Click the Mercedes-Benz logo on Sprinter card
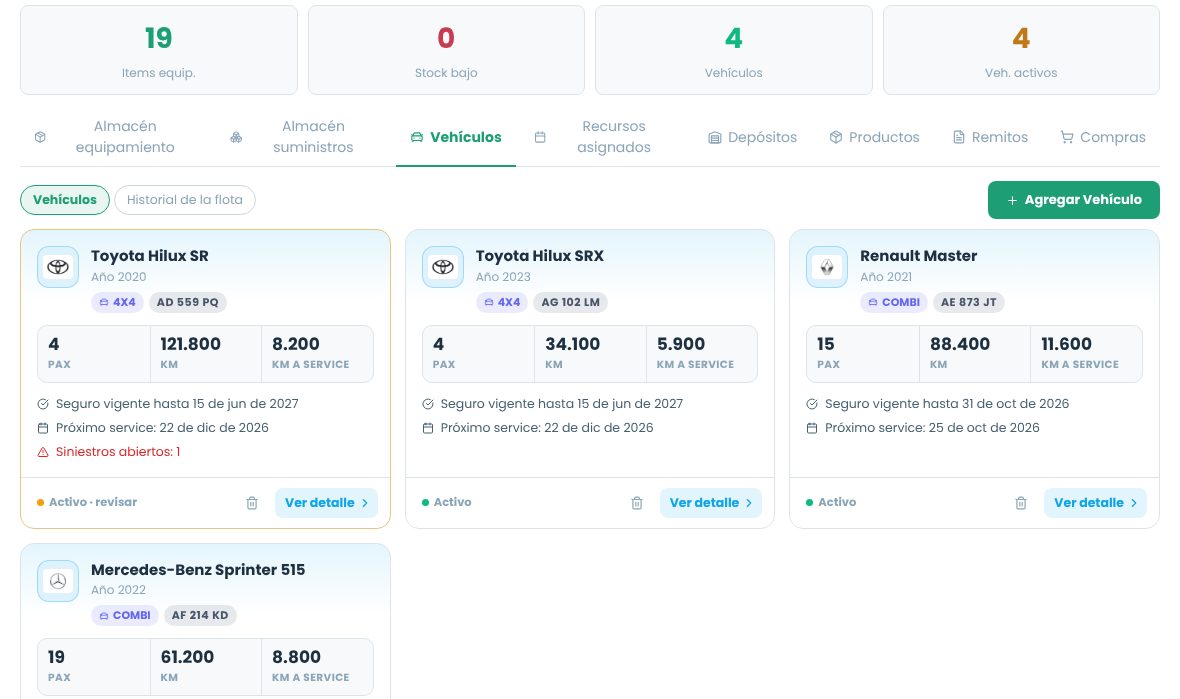The height and width of the screenshot is (699, 1180). (x=58, y=581)
